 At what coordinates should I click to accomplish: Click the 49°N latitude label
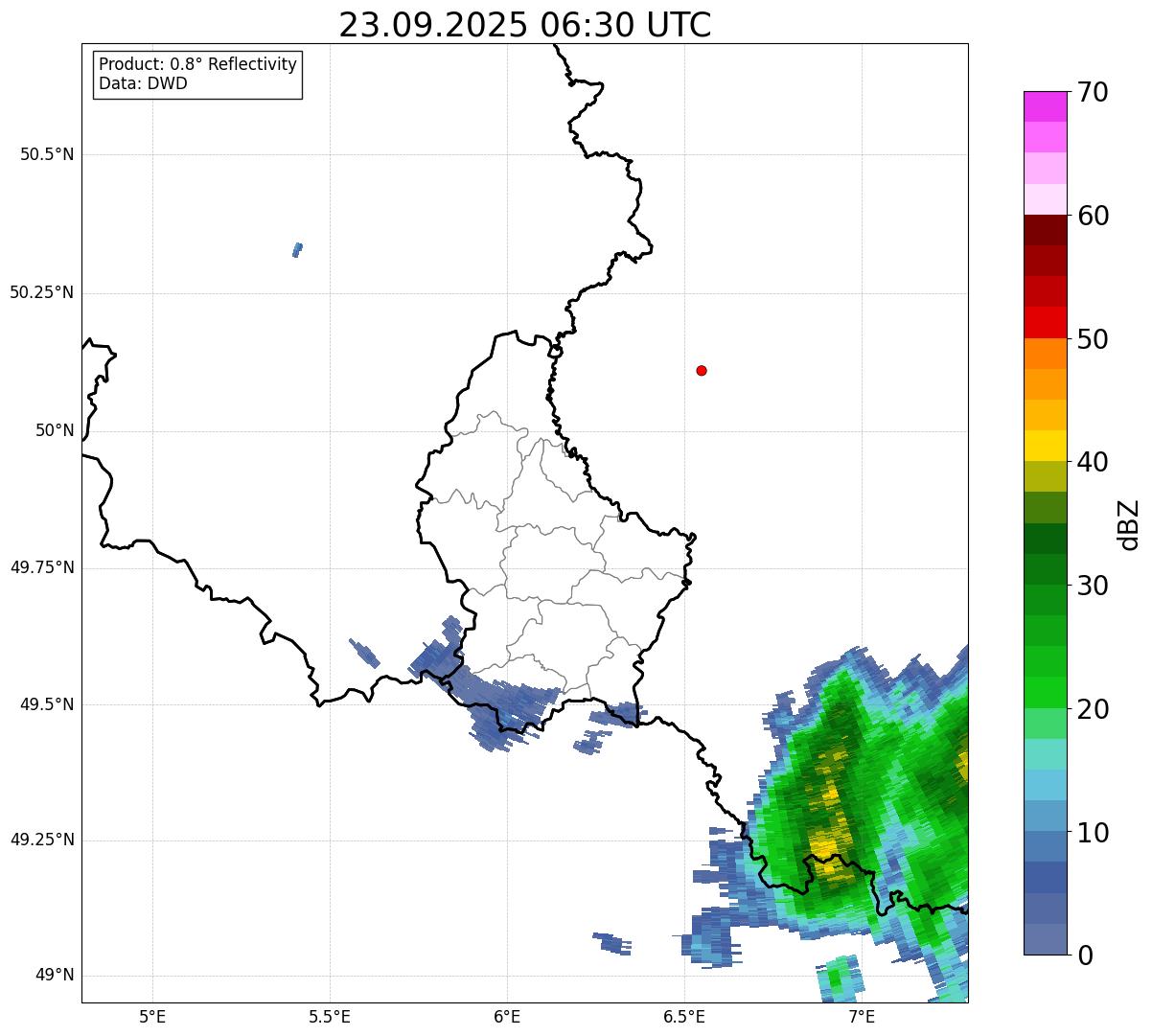[x=55, y=975]
